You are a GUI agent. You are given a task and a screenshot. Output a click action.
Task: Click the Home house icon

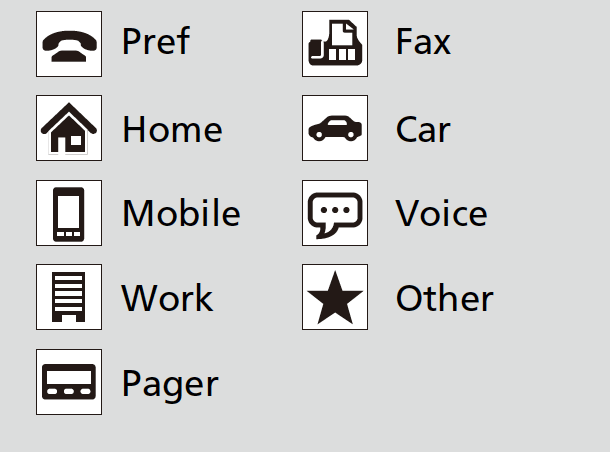tap(69, 128)
